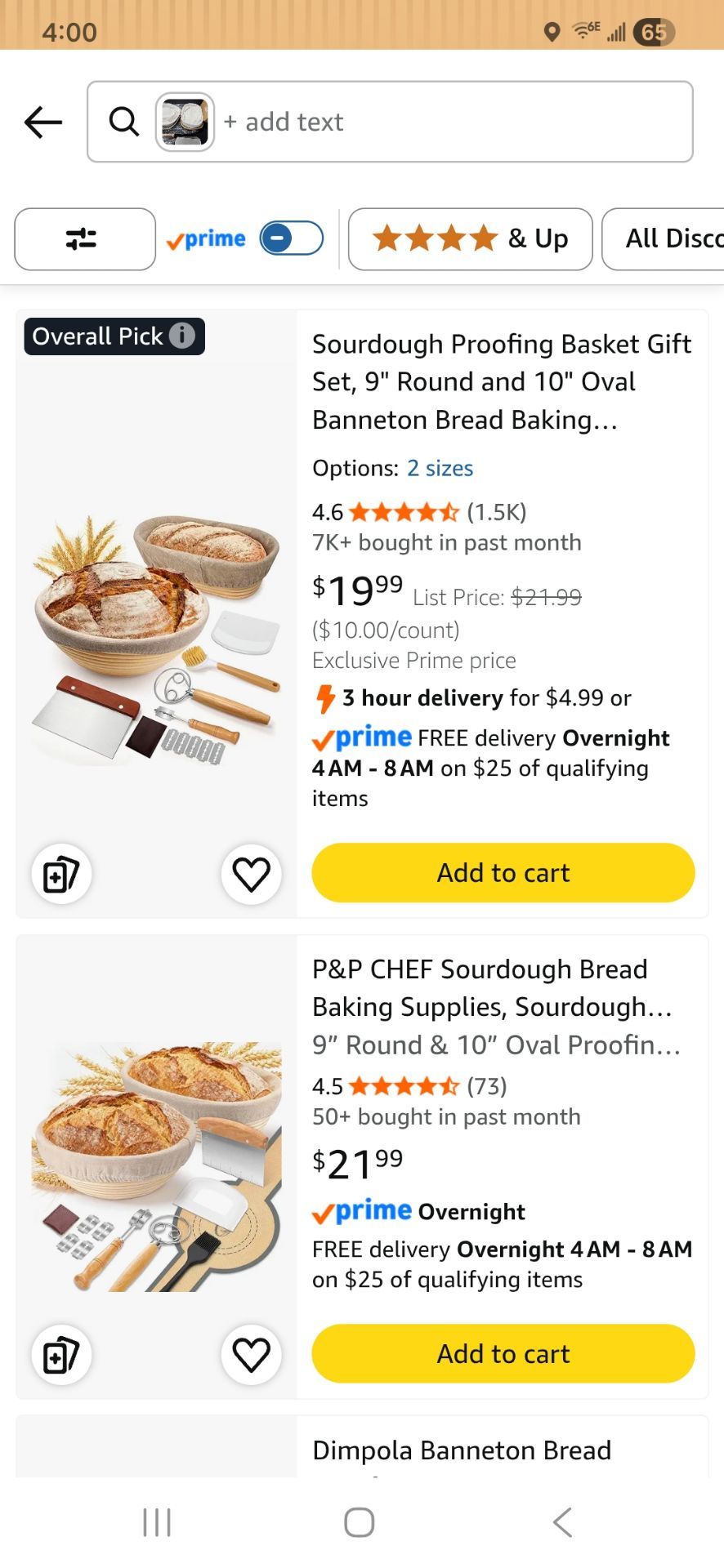
Task: Select the four stars & Up filter
Action: pyautogui.click(x=470, y=239)
